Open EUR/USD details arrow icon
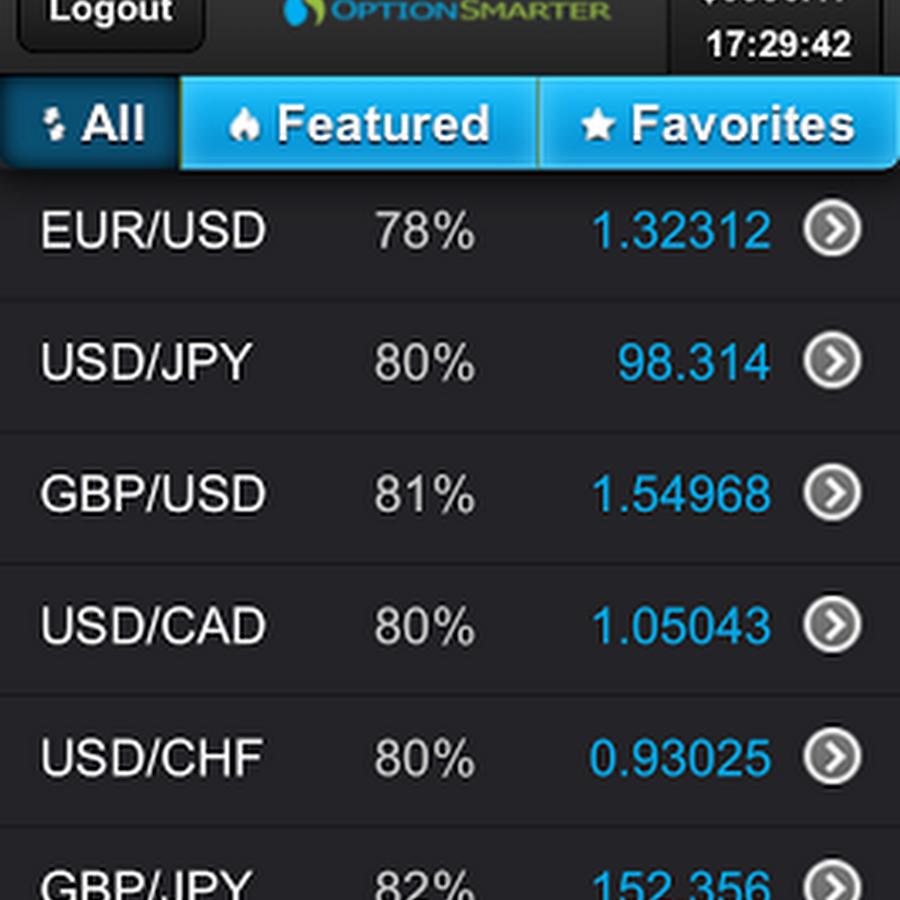 click(832, 230)
